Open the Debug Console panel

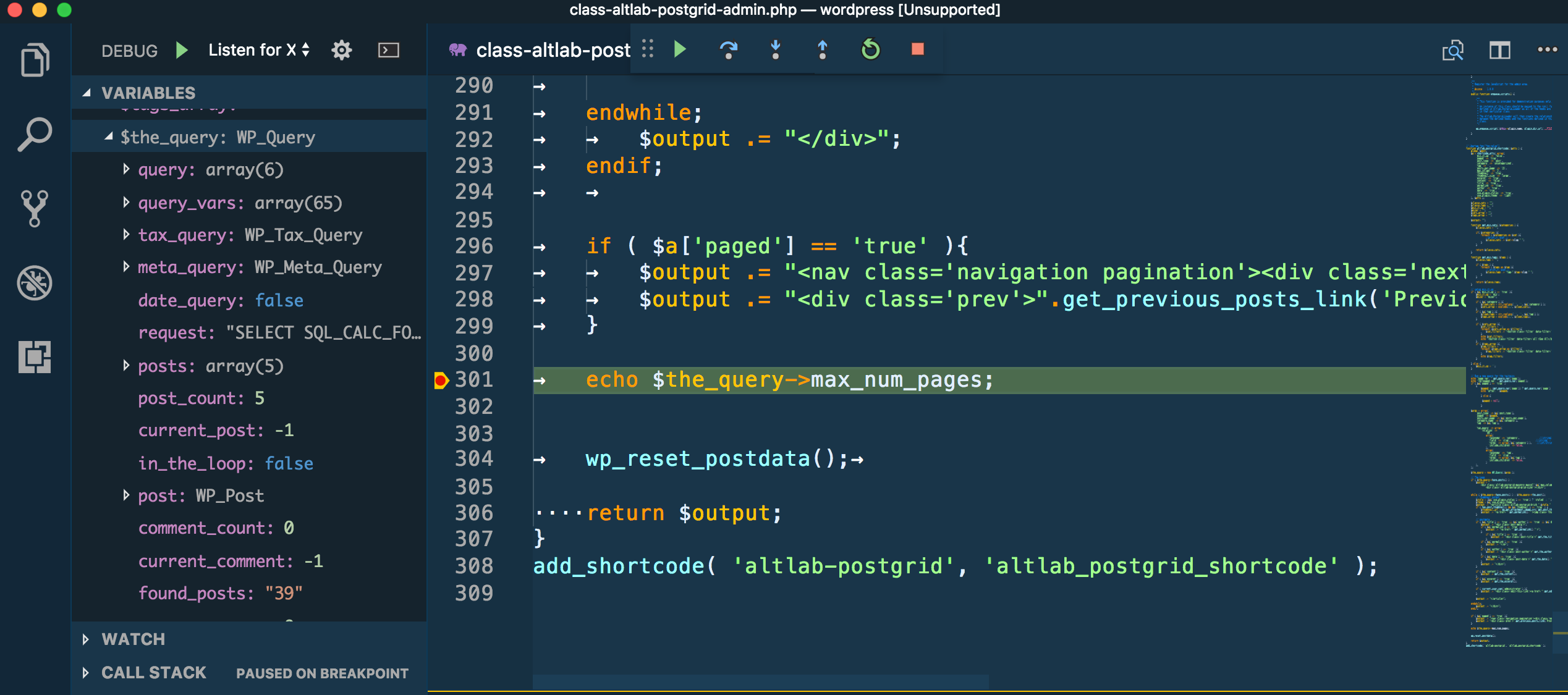click(389, 50)
